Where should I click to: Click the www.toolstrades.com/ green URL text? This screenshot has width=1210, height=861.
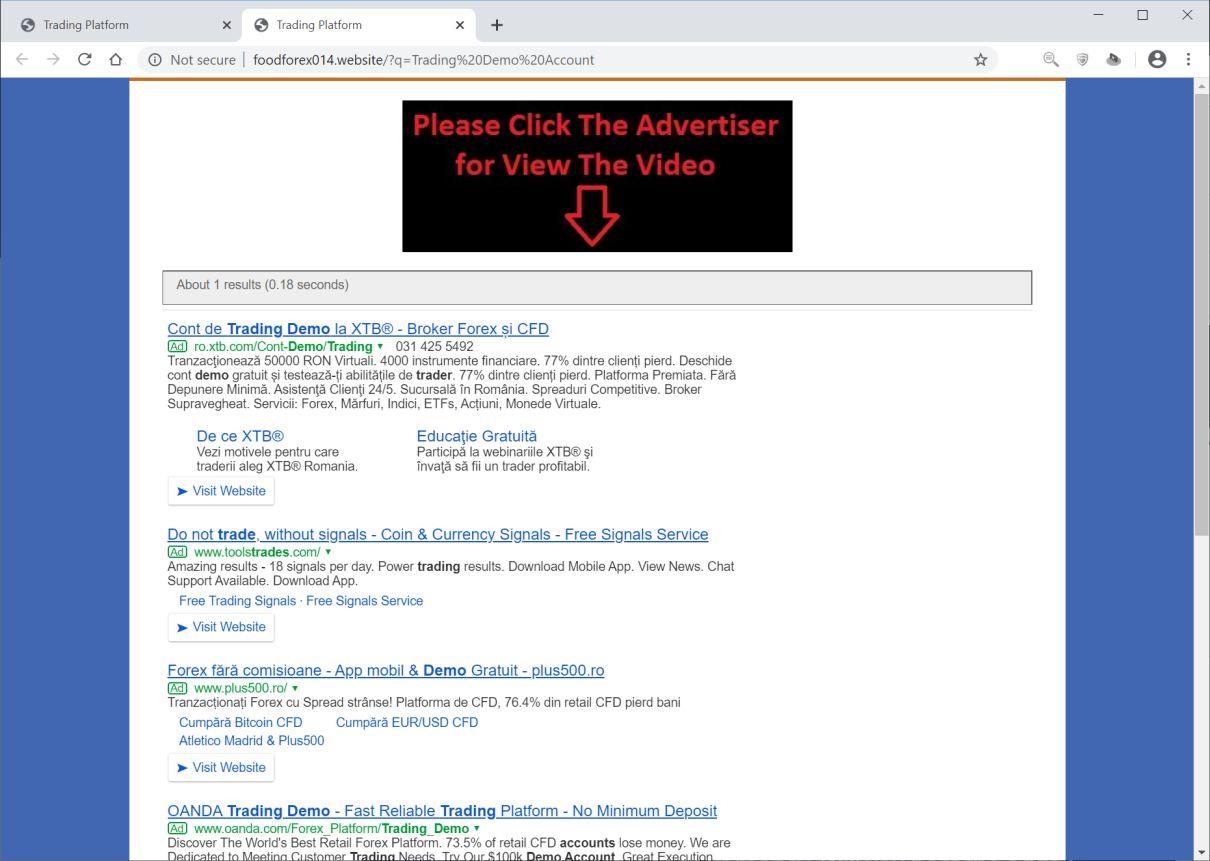coord(257,552)
